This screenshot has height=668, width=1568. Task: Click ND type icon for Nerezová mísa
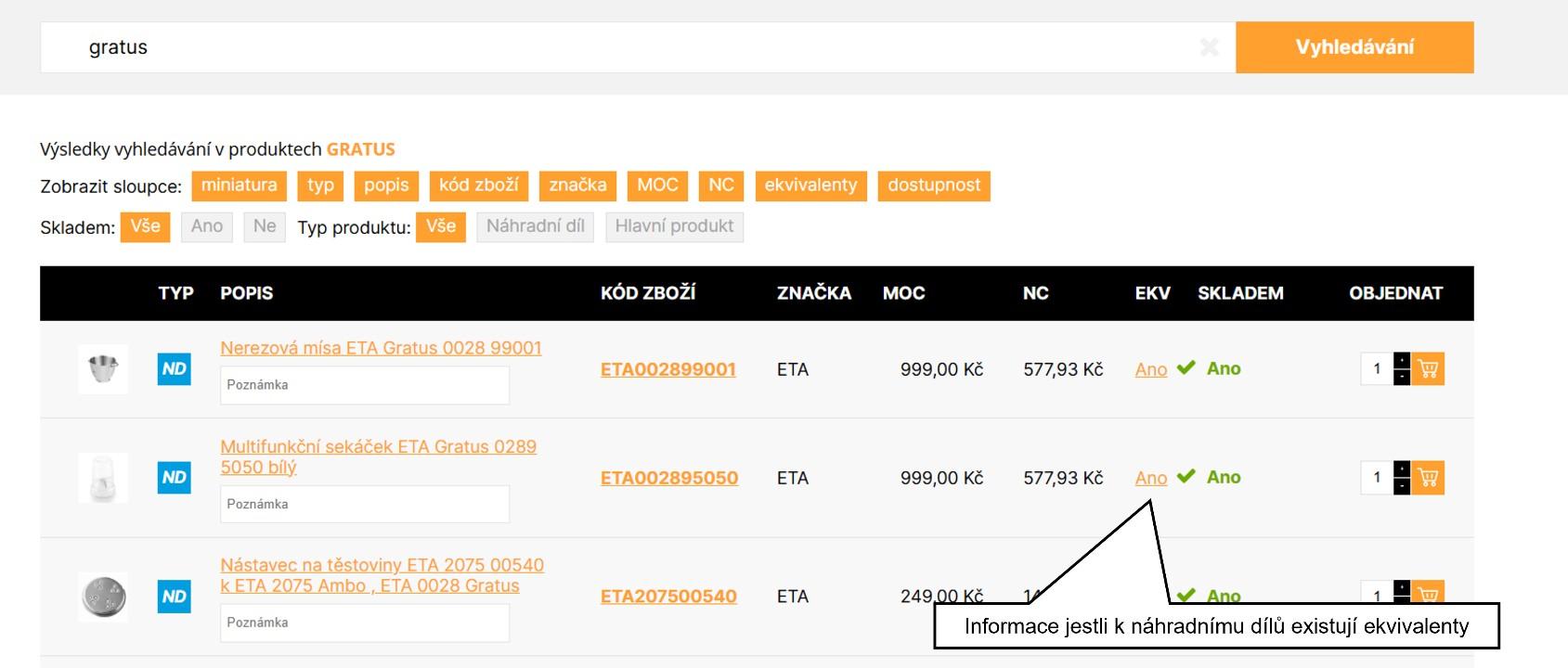[175, 369]
